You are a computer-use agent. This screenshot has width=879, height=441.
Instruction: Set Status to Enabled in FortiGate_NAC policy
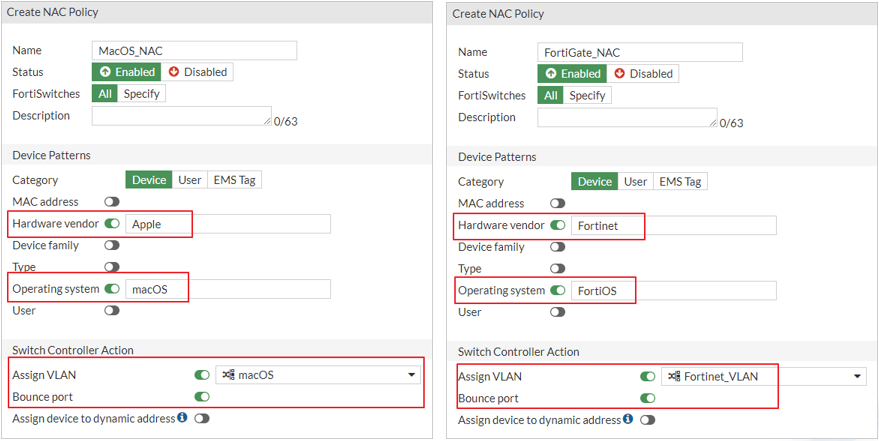[x=572, y=73]
